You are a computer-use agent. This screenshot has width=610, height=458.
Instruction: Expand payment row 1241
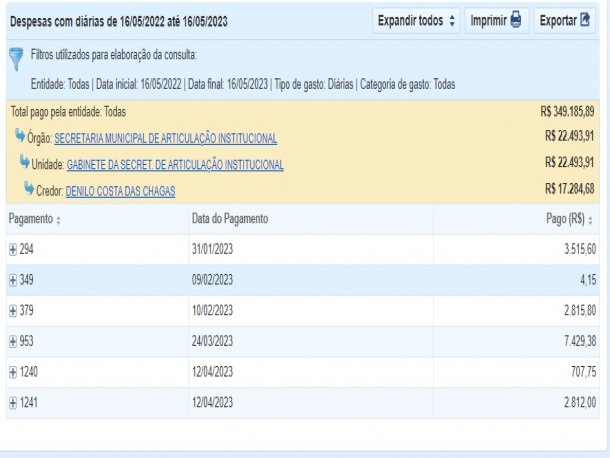click(12, 402)
